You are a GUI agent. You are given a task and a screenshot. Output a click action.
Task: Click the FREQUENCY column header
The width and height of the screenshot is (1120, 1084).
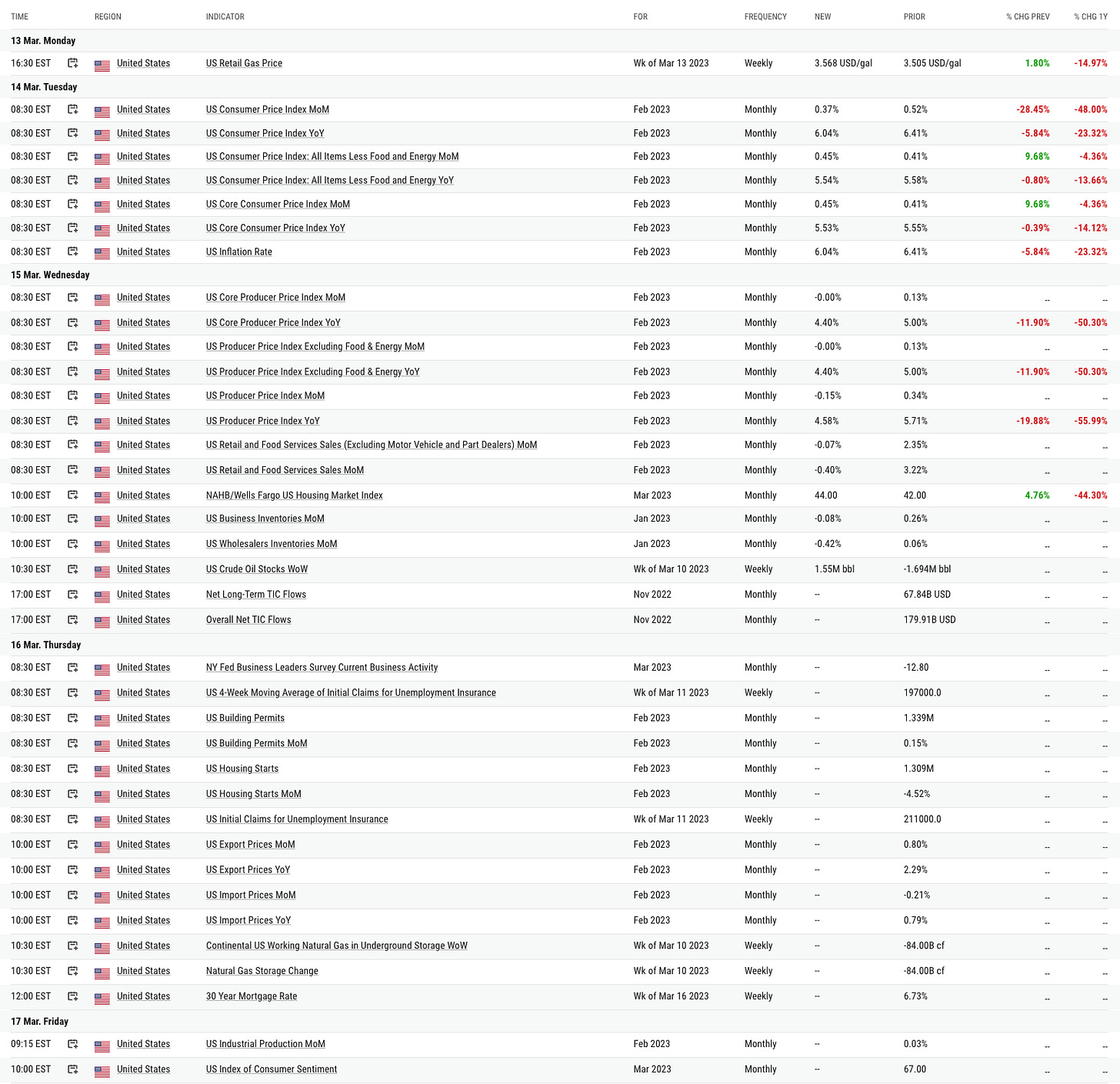pos(765,17)
